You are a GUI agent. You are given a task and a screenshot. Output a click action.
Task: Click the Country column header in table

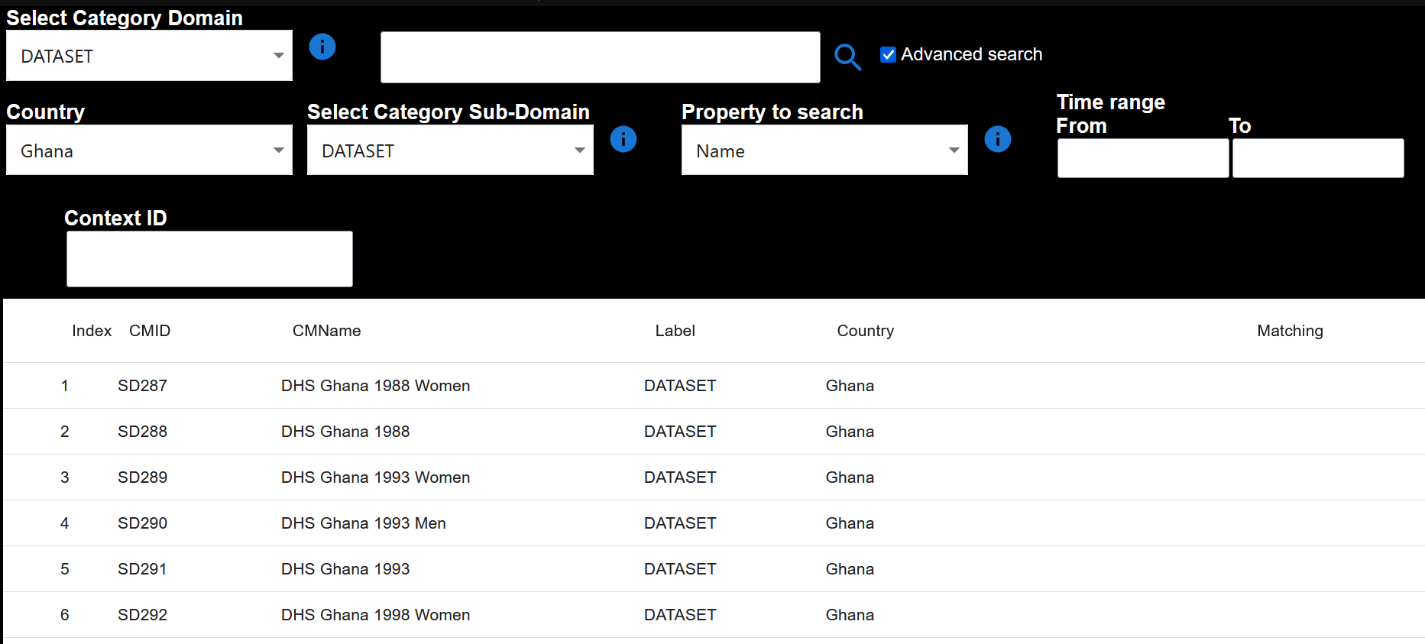point(865,331)
